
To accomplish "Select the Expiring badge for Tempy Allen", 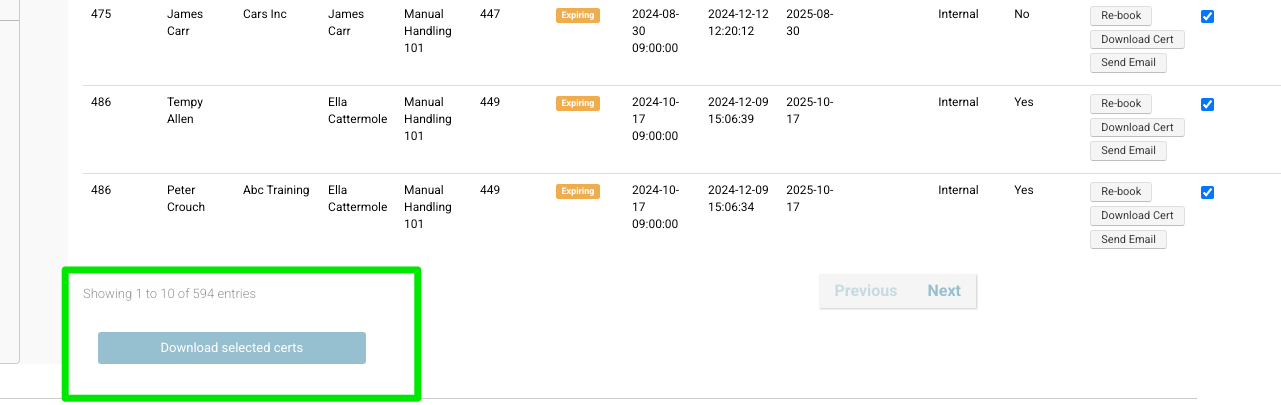I will [x=578, y=103].
